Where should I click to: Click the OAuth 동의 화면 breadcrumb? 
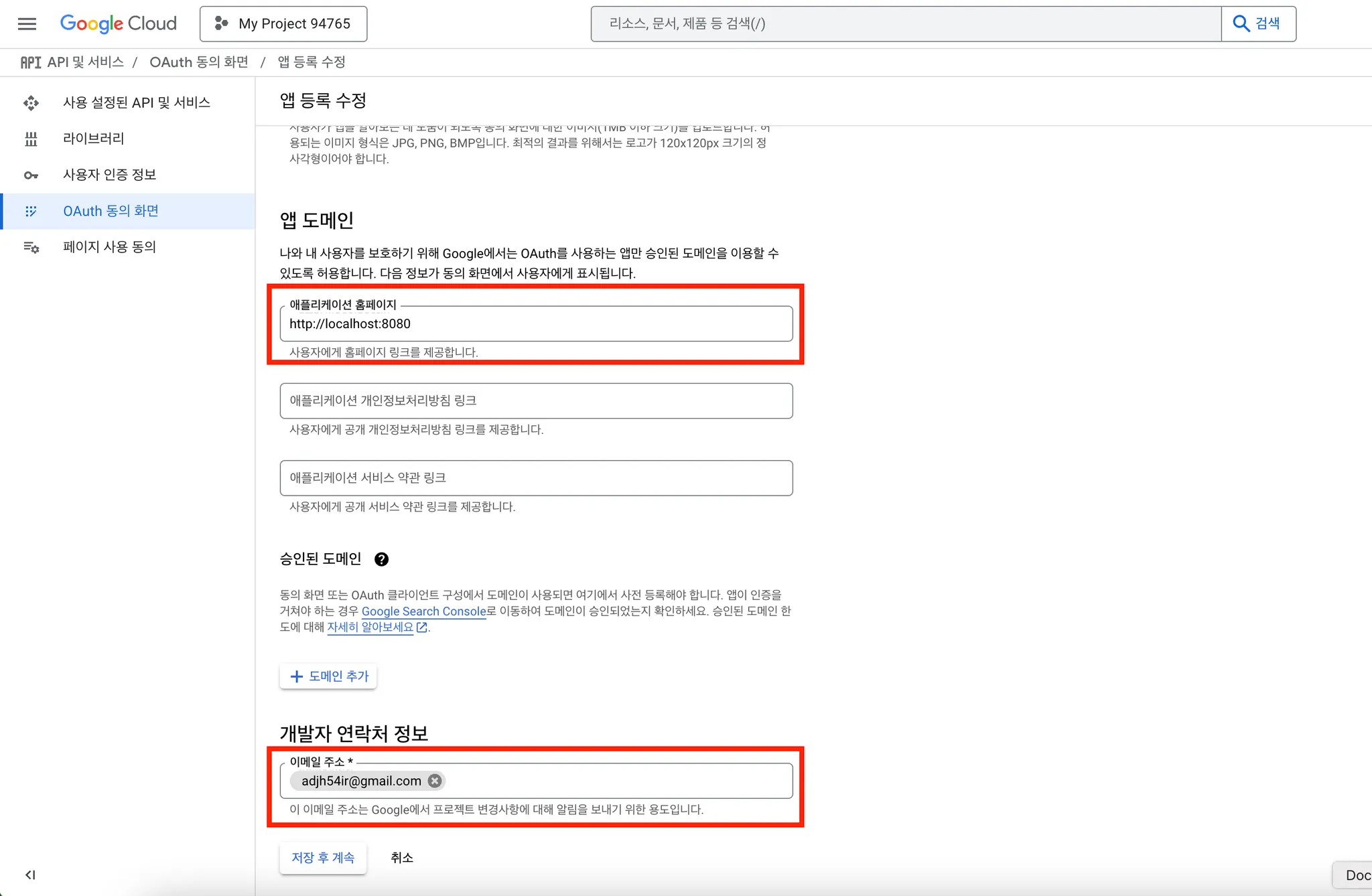[x=198, y=62]
